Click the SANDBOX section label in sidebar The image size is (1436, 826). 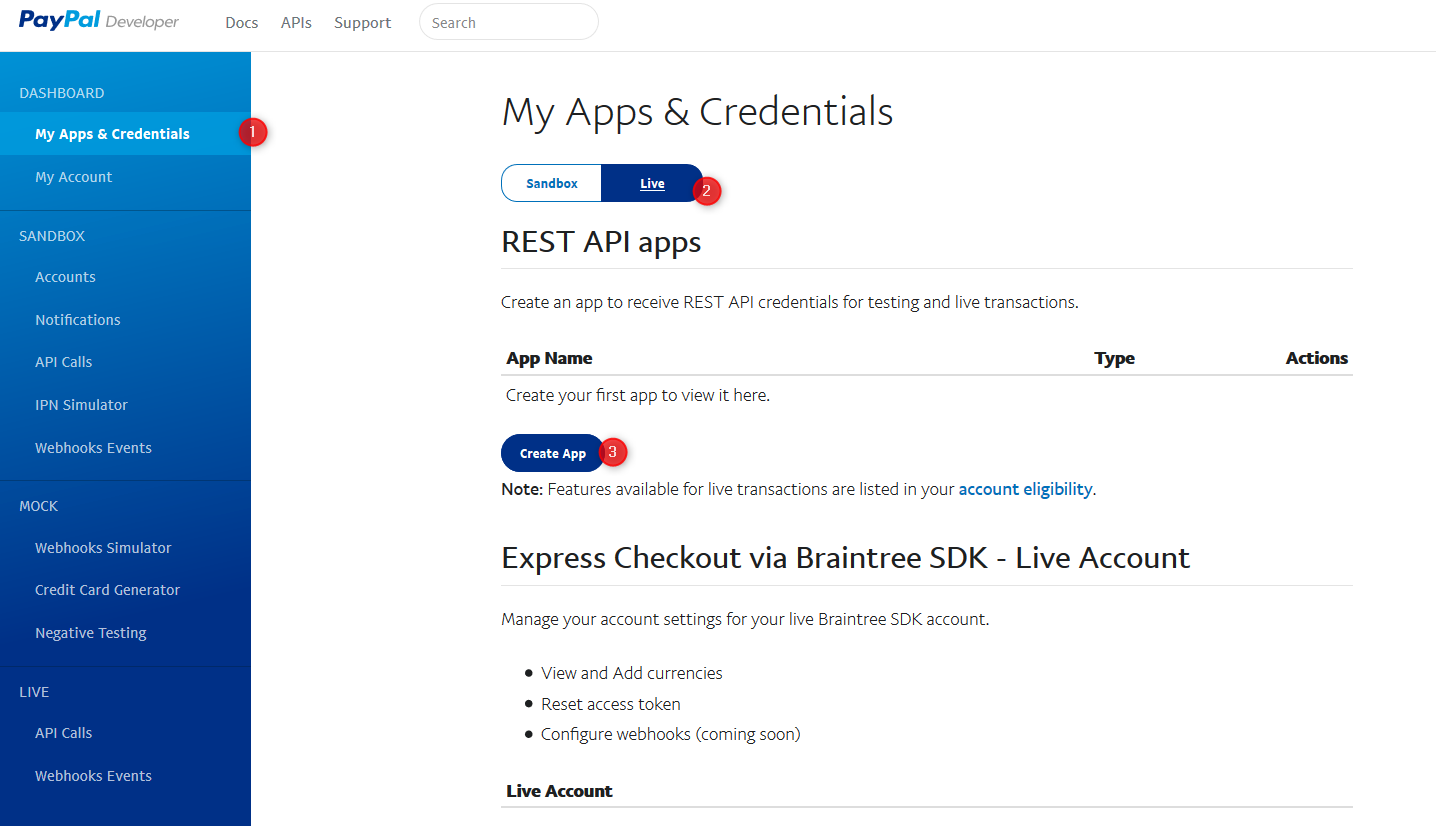point(52,236)
